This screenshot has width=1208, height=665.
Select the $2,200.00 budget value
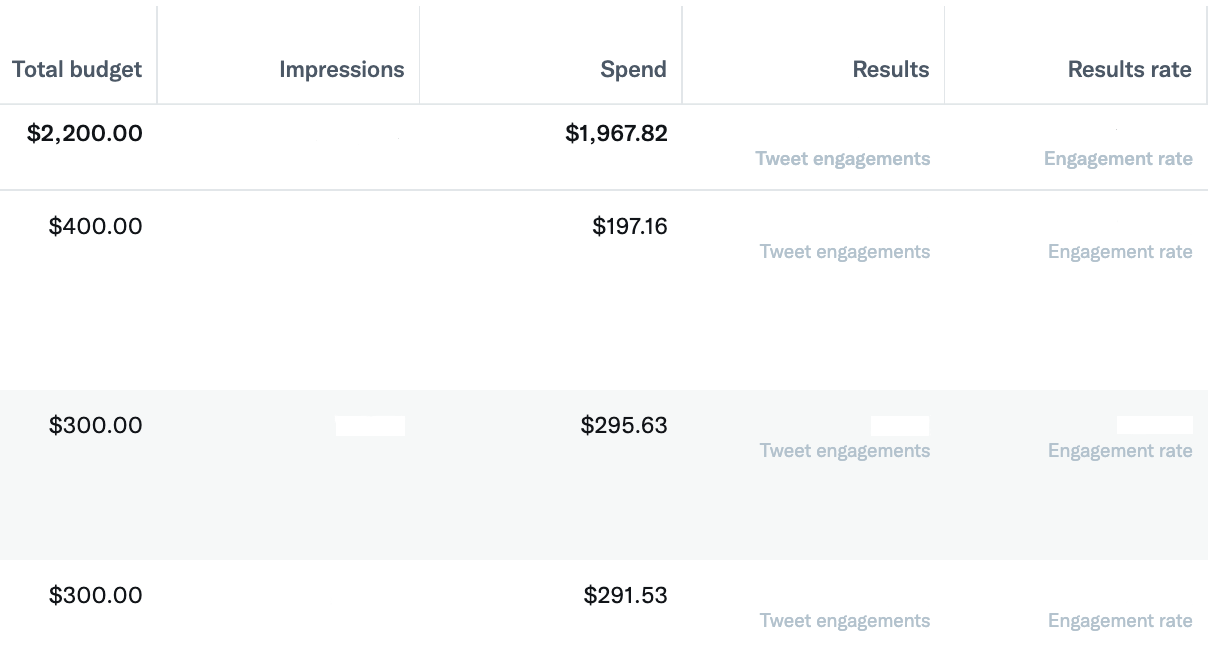[86, 133]
